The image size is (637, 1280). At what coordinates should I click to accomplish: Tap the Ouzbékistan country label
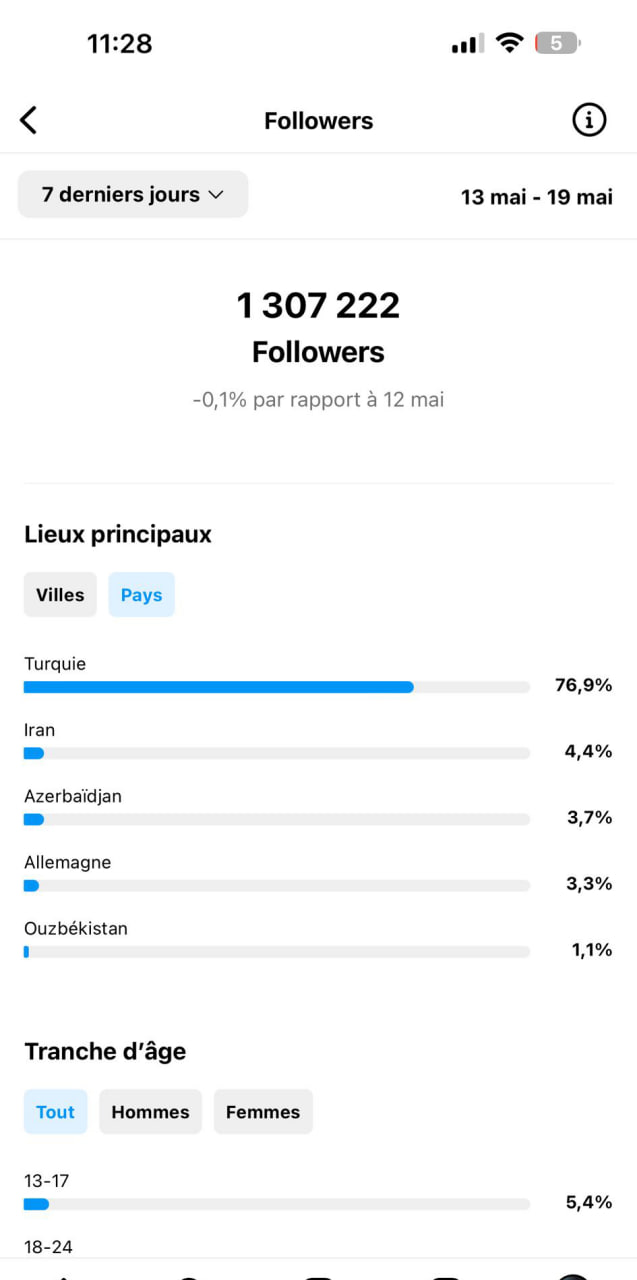tap(76, 928)
